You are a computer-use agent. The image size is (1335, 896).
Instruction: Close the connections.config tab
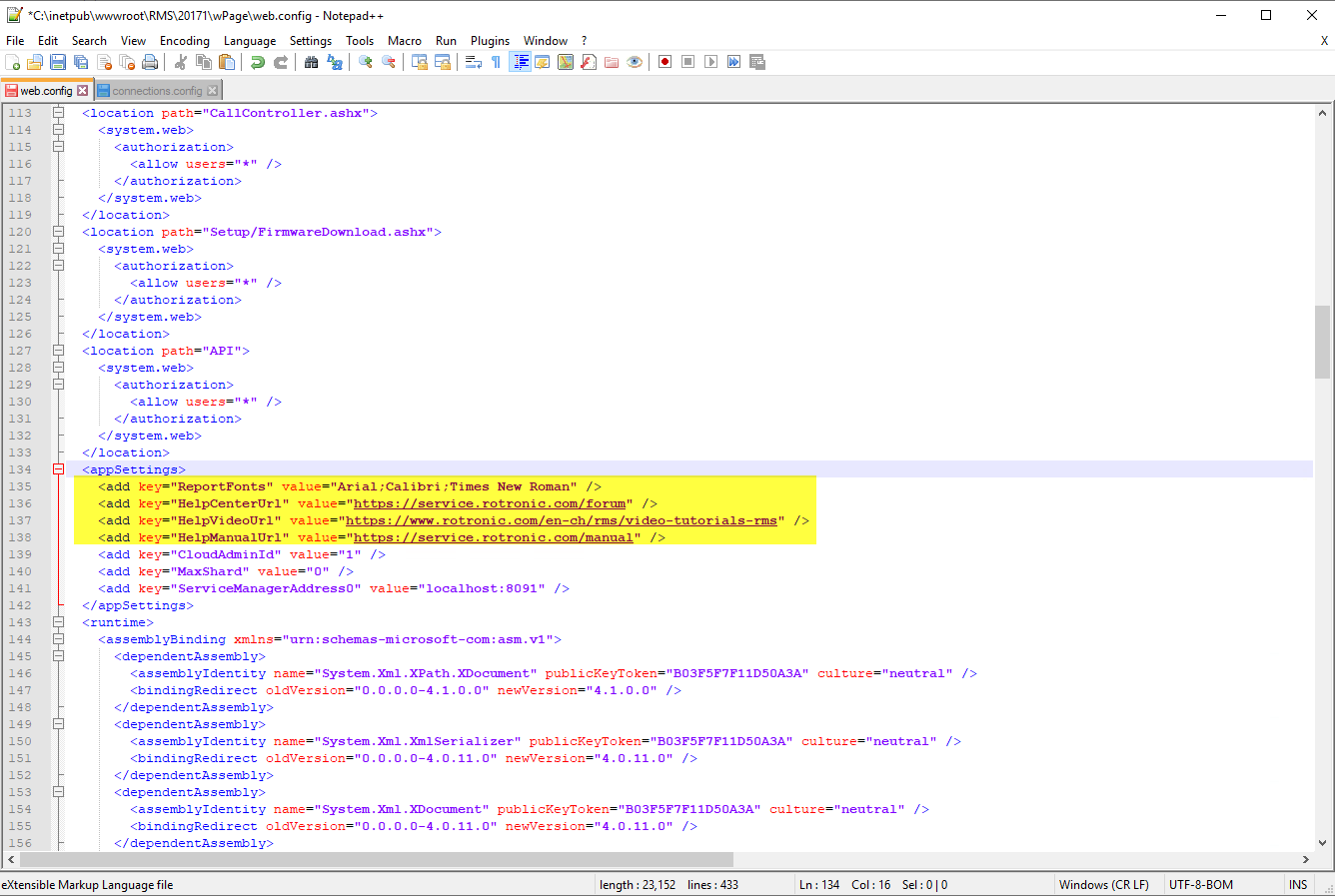(x=213, y=91)
